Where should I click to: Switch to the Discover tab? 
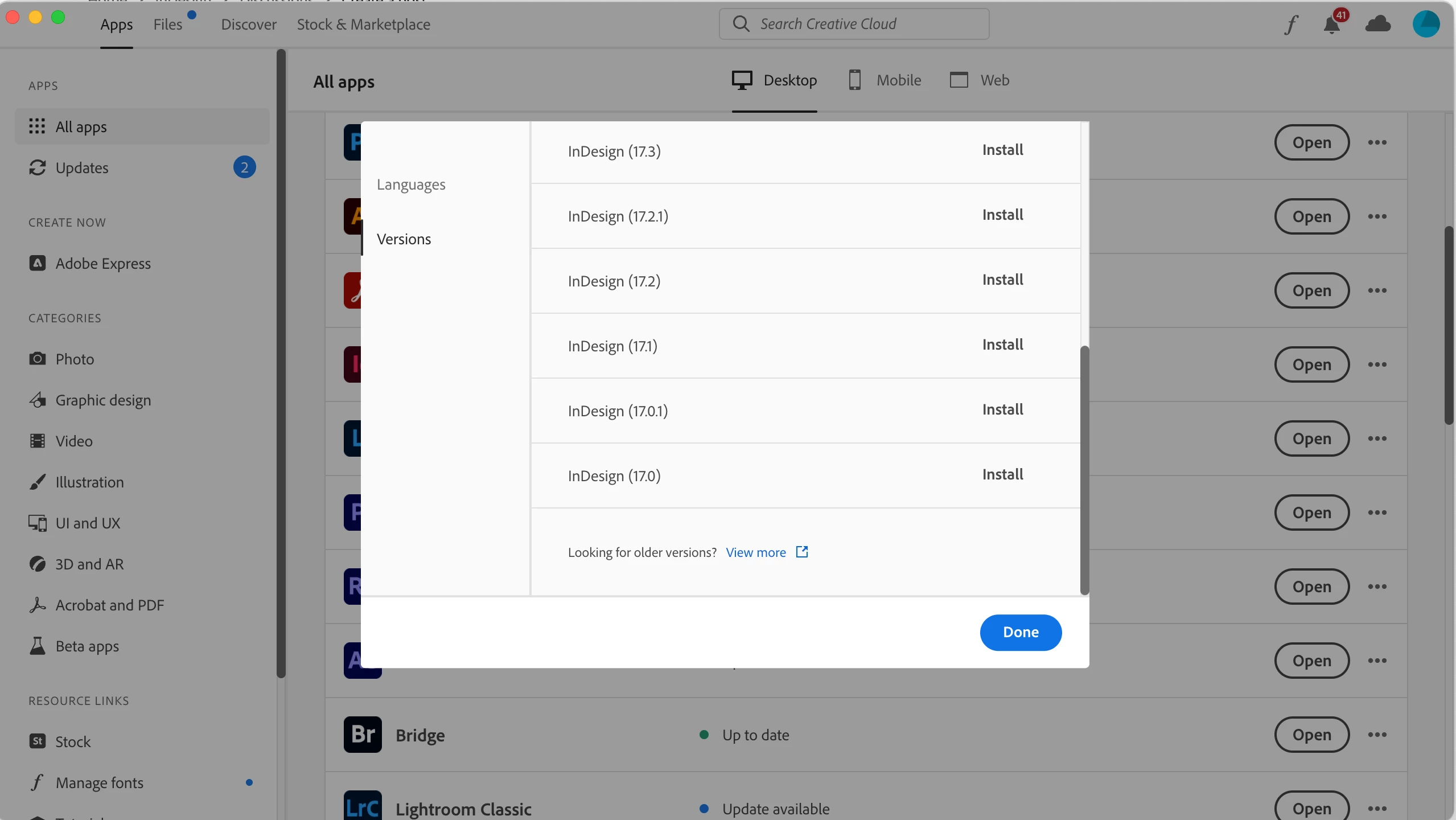click(x=249, y=24)
